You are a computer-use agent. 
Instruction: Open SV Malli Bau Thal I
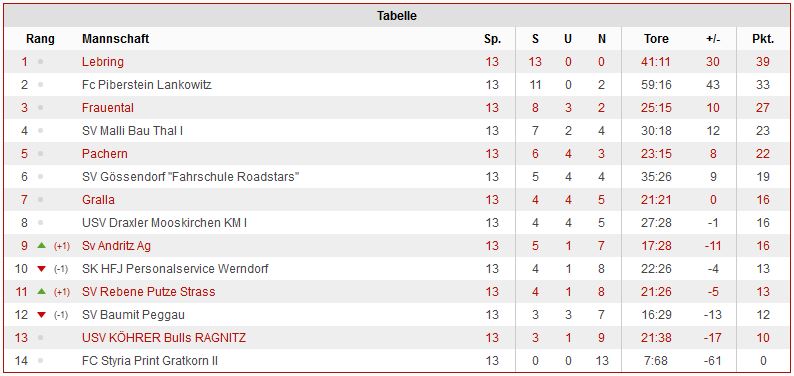click(132, 131)
